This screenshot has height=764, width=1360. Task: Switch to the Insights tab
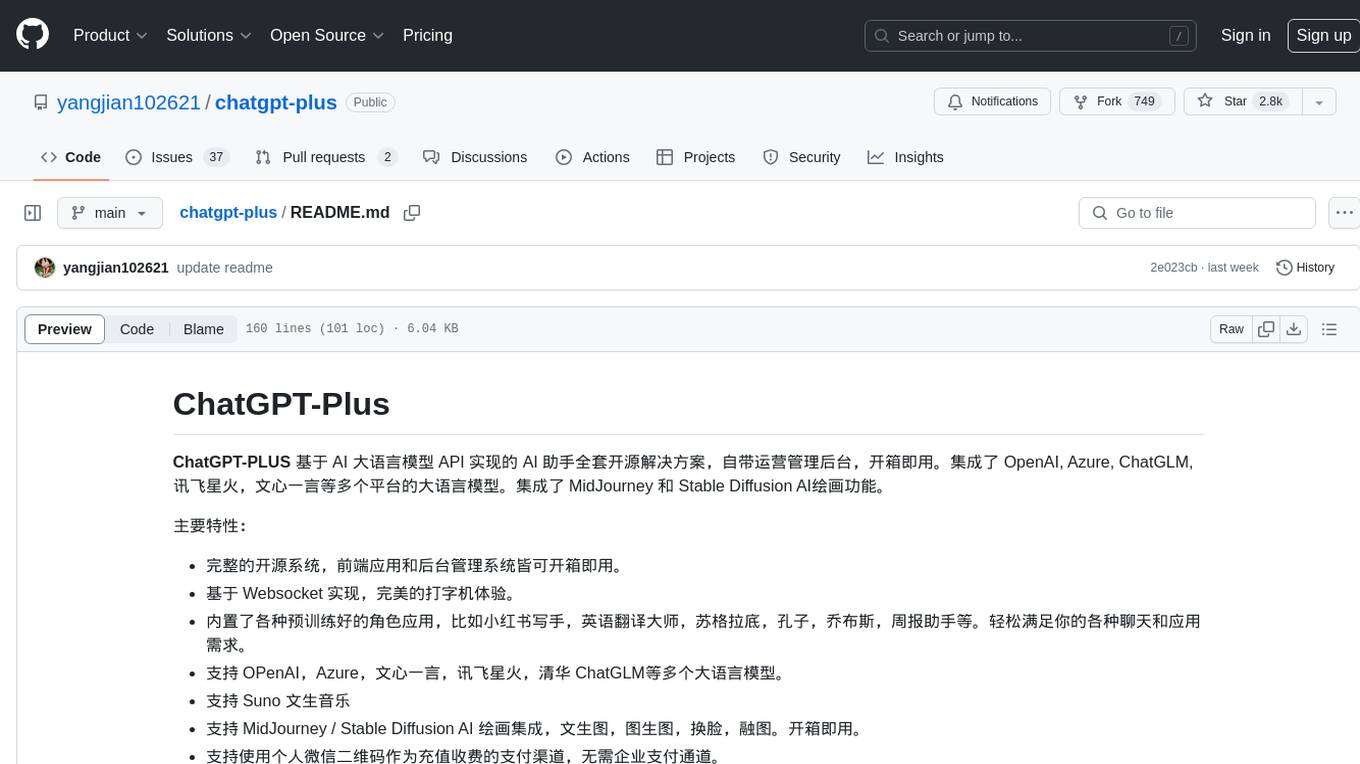click(x=905, y=157)
